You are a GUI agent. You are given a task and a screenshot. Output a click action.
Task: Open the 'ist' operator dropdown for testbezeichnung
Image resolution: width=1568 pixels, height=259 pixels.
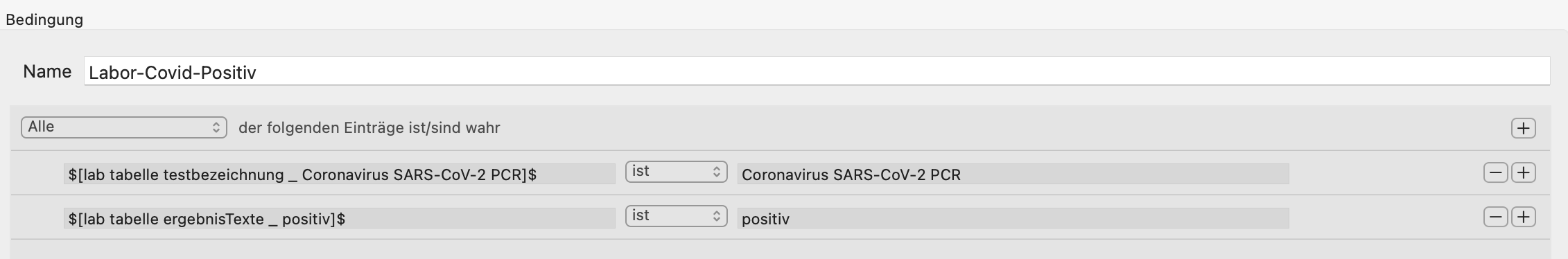tap(676, 172)
